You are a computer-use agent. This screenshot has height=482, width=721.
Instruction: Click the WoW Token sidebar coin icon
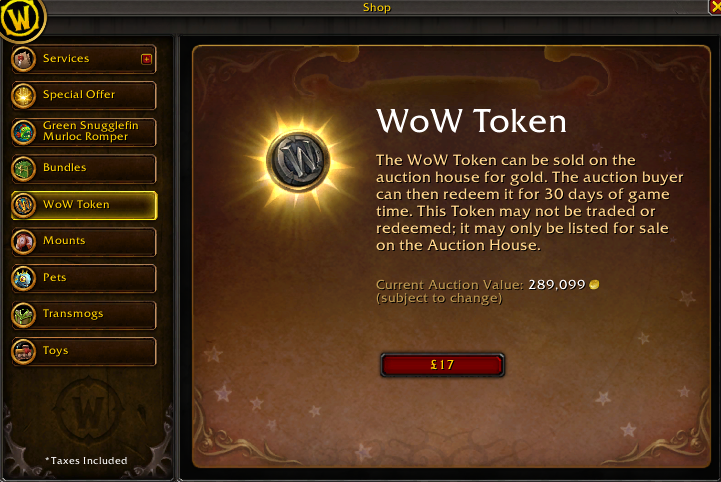[23, 205]
